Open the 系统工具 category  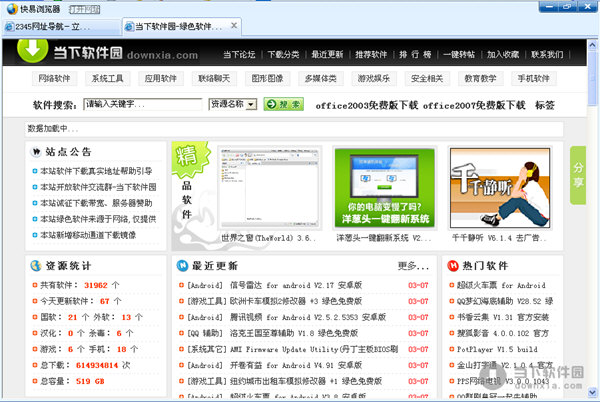click(108, 78)
